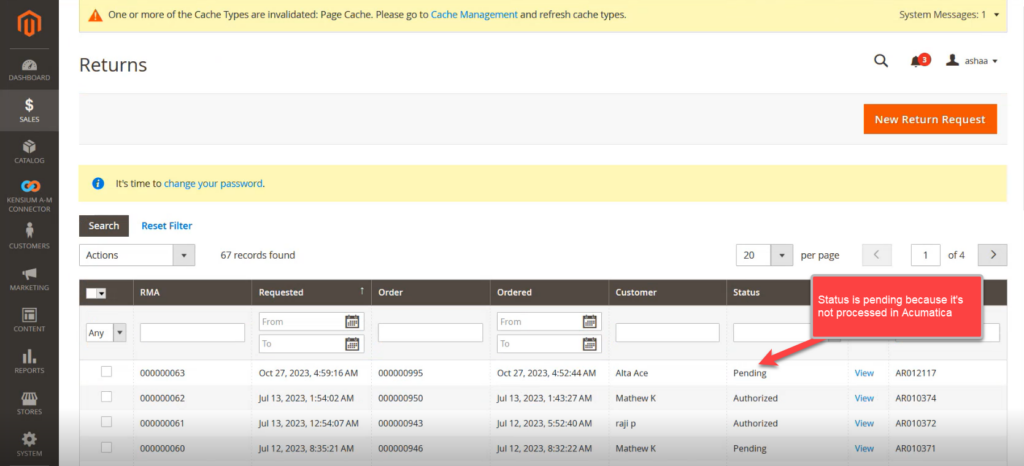Click the Magento logo icon
The image size is (1024, 466).
point(29,25)
